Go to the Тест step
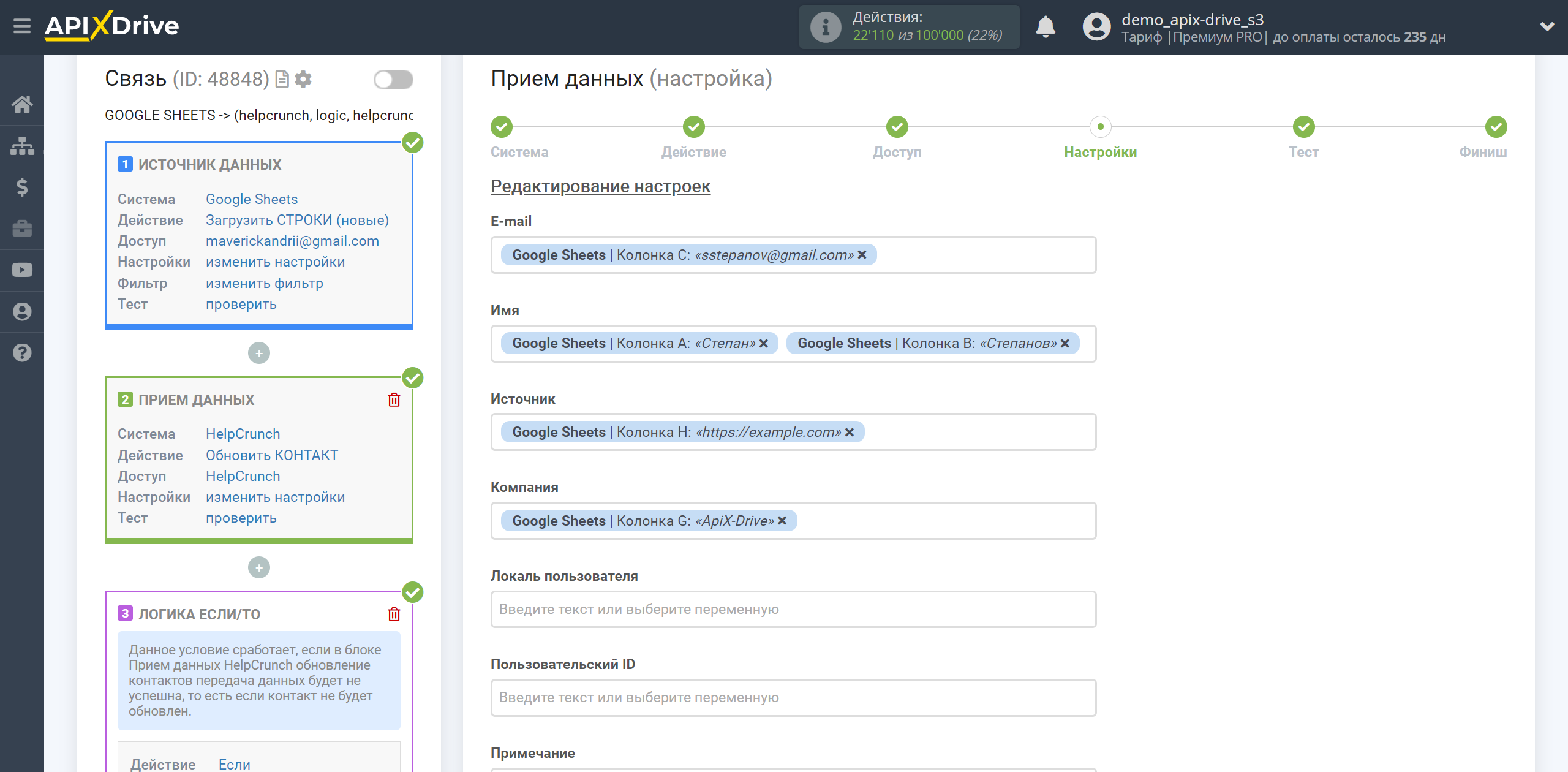Image resolution: width=1568 pixels, height=772 pixels. pyautogui.click(x=1304, y=127)
